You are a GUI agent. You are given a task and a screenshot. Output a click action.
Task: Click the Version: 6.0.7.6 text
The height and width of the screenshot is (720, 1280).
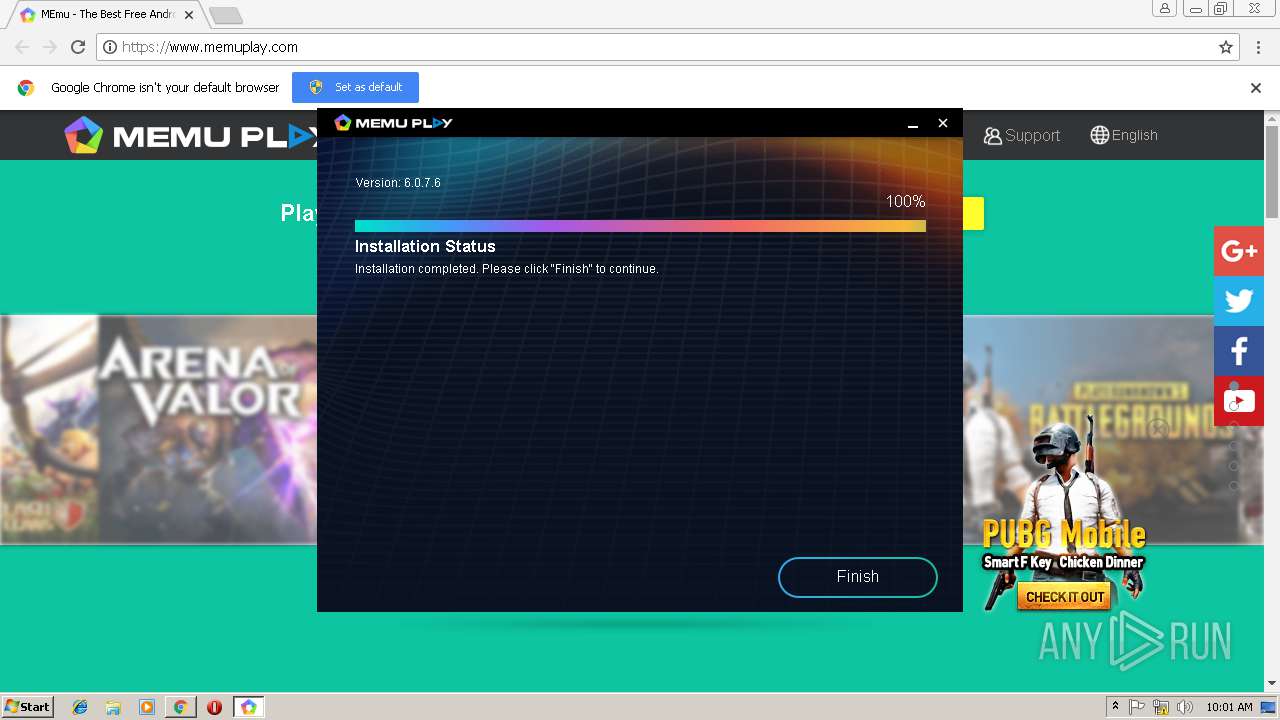point(398,183)
